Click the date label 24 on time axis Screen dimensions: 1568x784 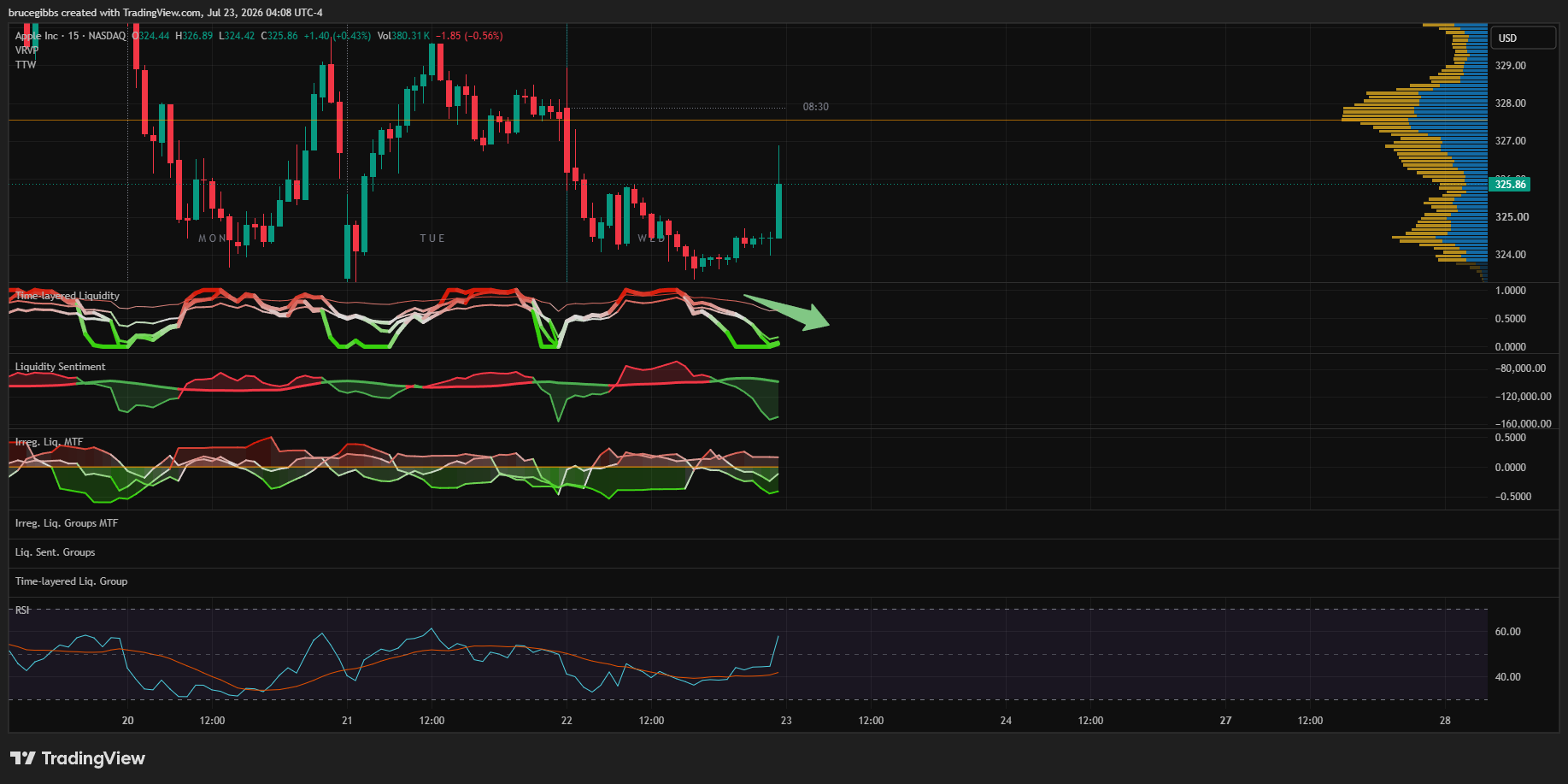tap(1006, 721)
